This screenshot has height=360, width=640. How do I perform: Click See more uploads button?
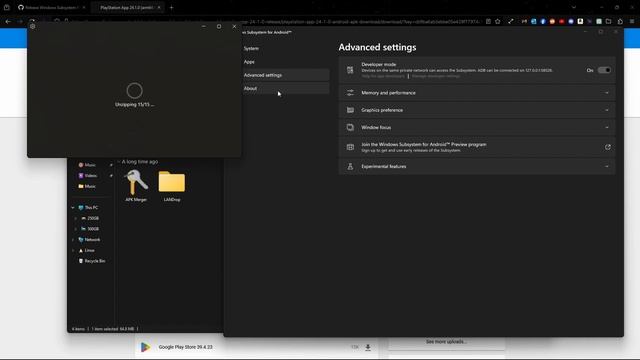click(447, 342)
